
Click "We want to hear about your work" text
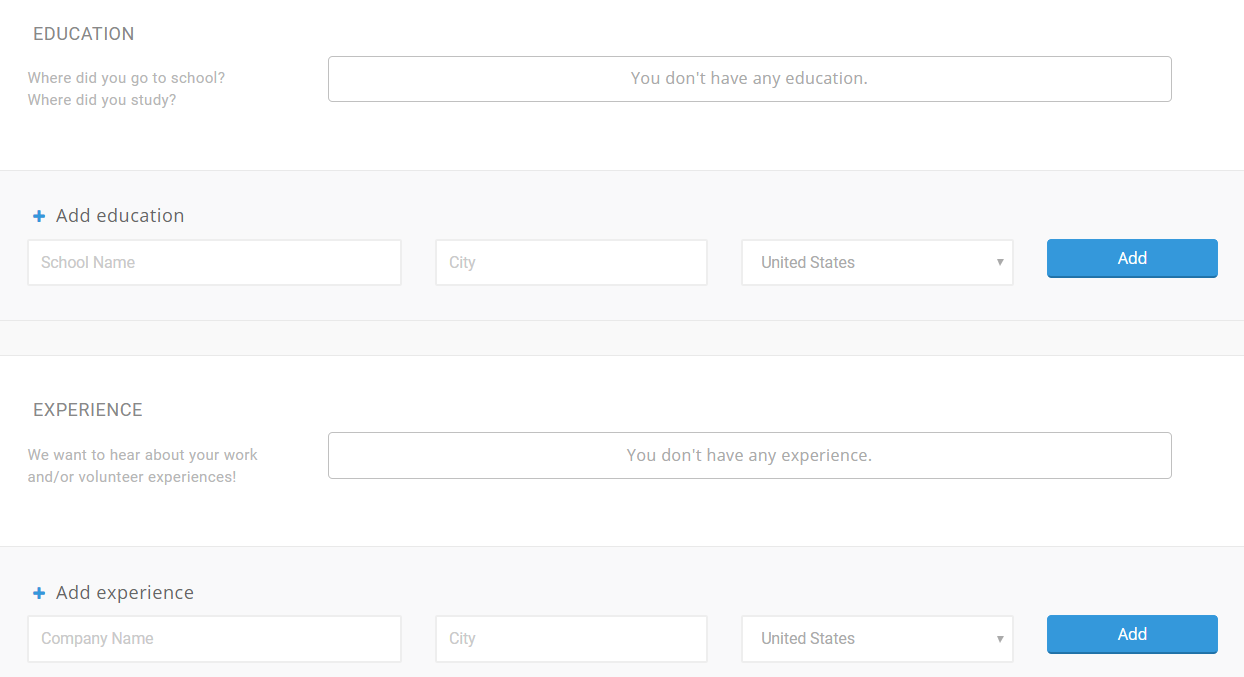click(143, 455)
